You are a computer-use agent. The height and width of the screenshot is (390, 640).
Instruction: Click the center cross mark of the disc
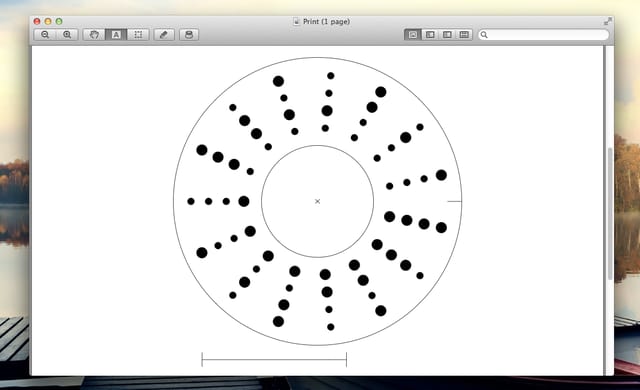click(318, 201)
